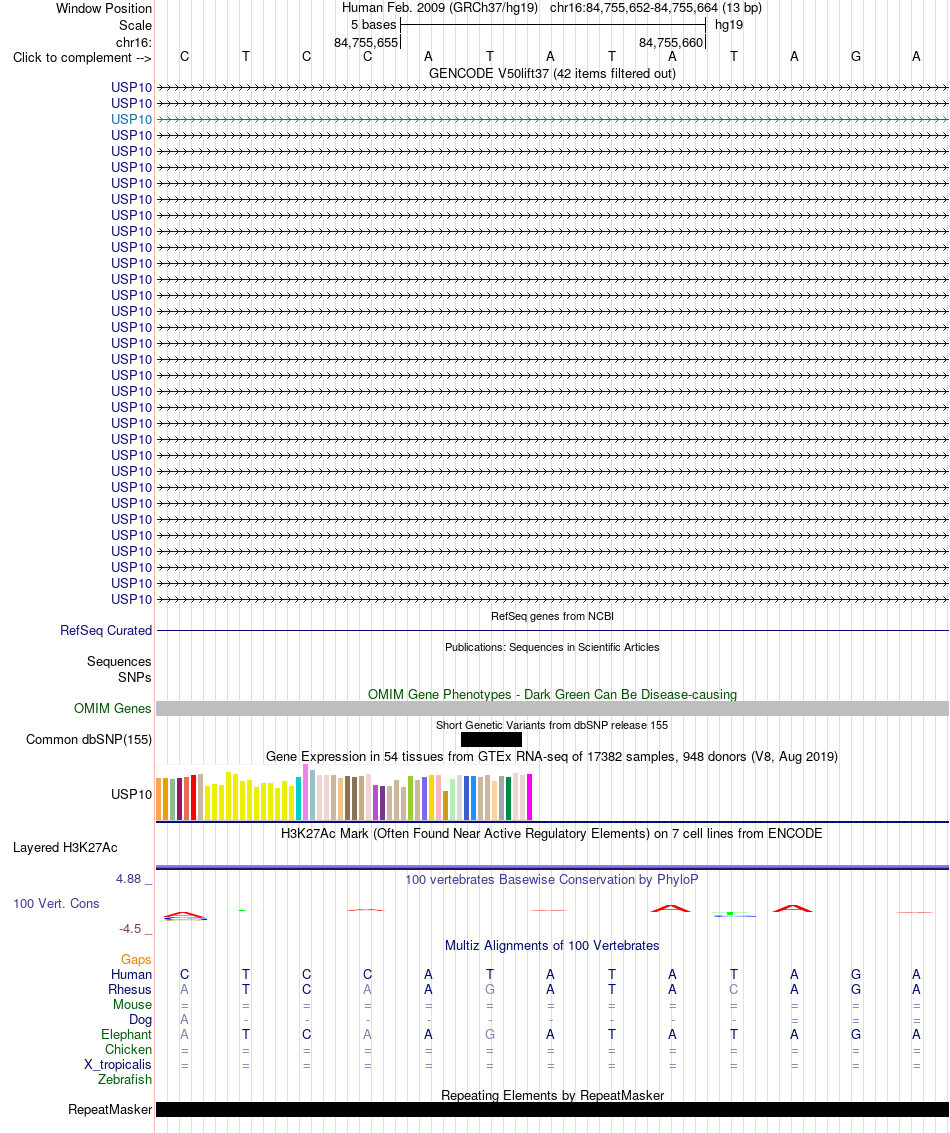Click the '5 bases' scale bar label
950x1133 pixels.
373,25
